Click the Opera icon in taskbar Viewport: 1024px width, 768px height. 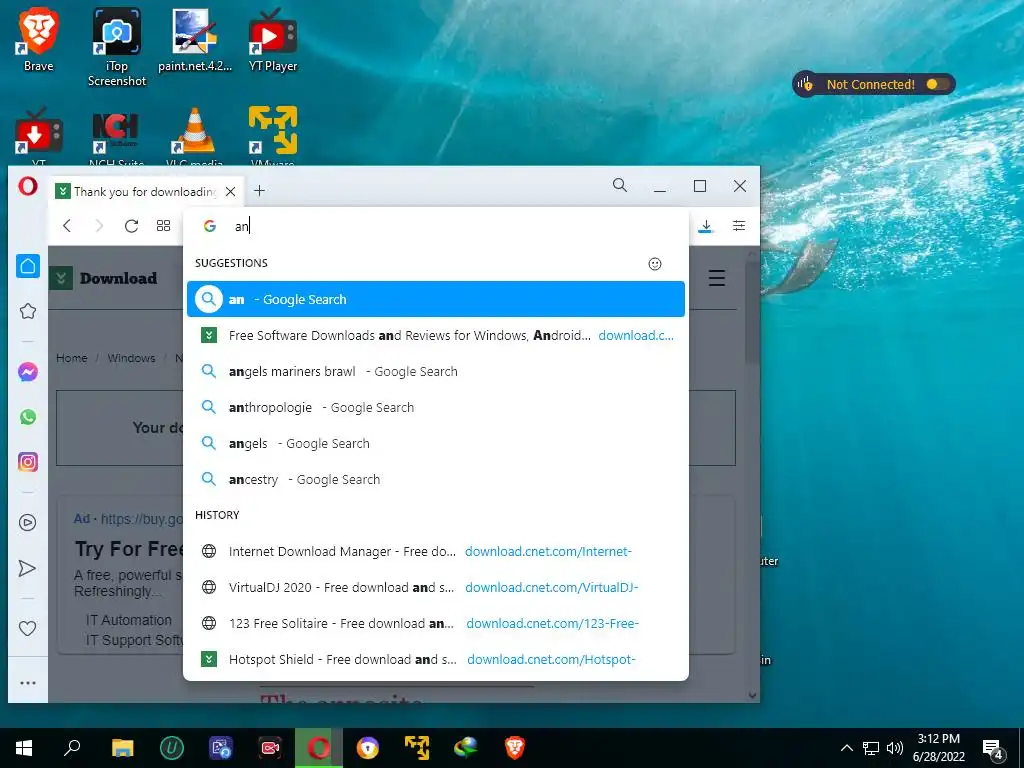coord(319,748)
